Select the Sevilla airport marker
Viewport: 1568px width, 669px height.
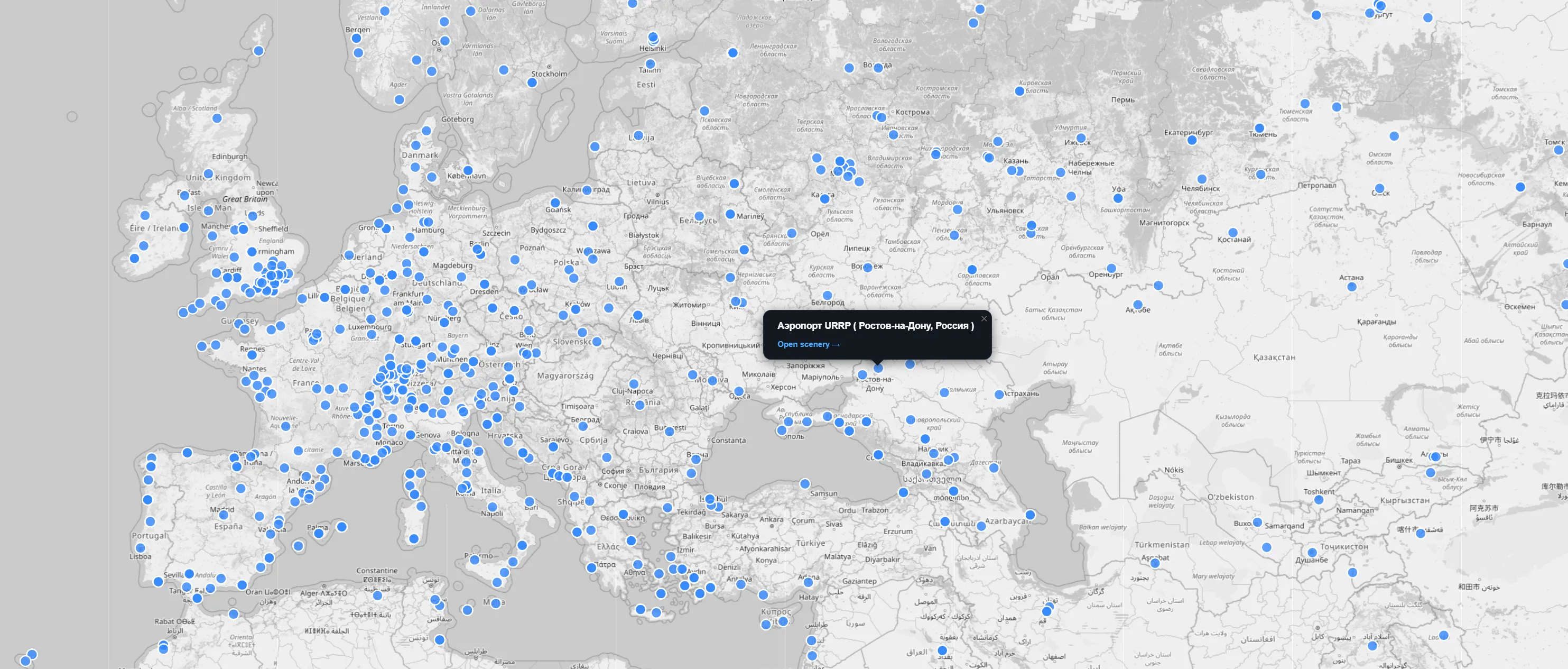tap(189, 574)
